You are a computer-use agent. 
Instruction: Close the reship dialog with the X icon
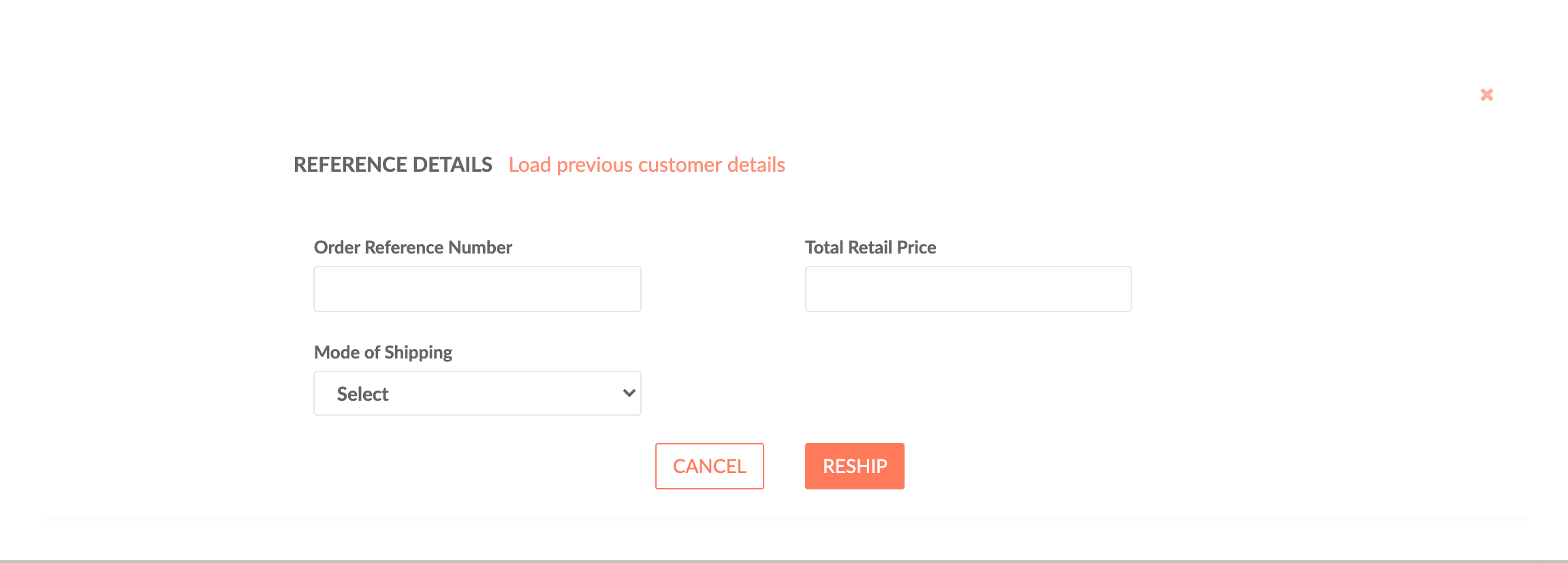click(1487, 95)
